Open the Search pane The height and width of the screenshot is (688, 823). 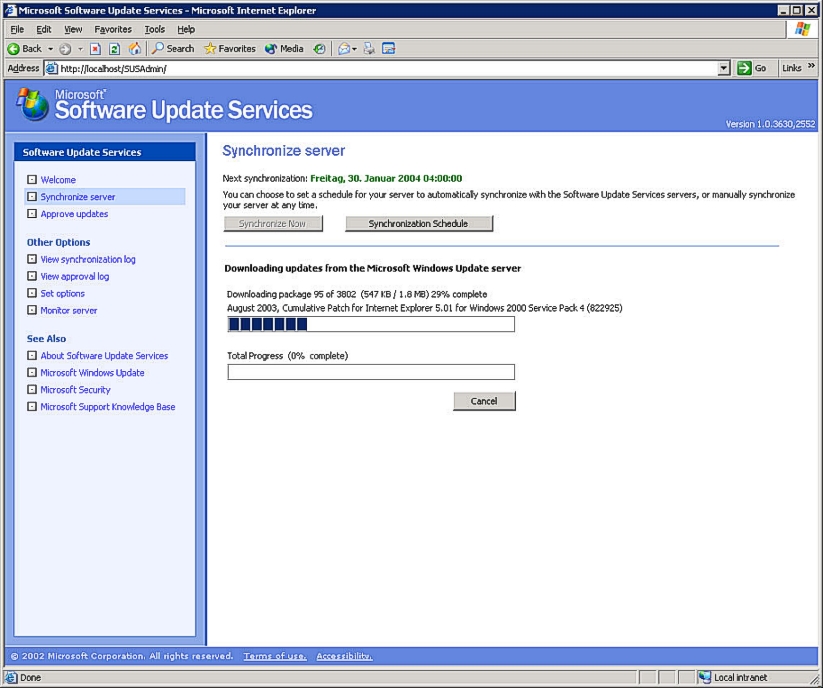[x=173, y=49]
